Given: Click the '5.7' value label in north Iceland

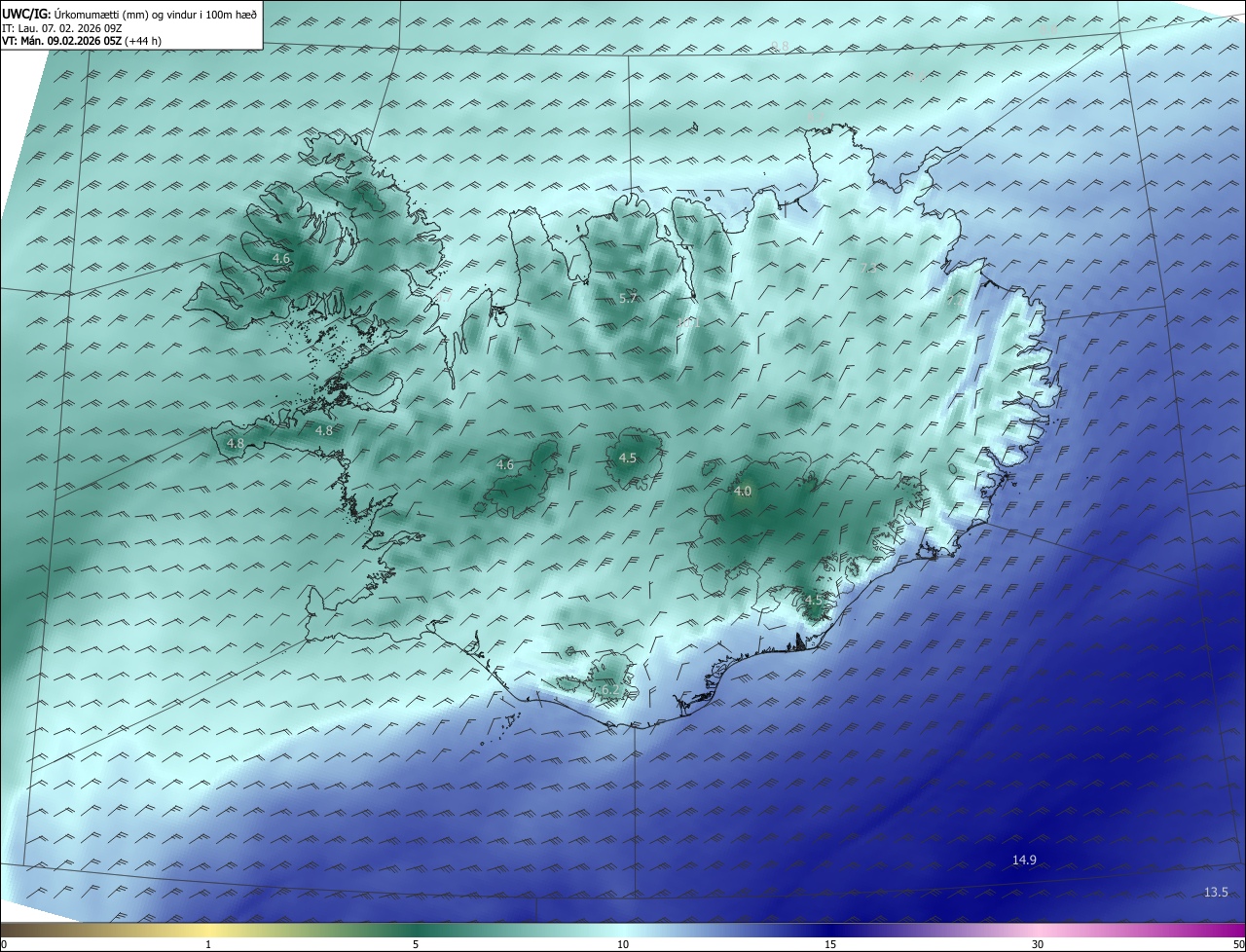Looking at the screenshot, I should click(628, 298).
